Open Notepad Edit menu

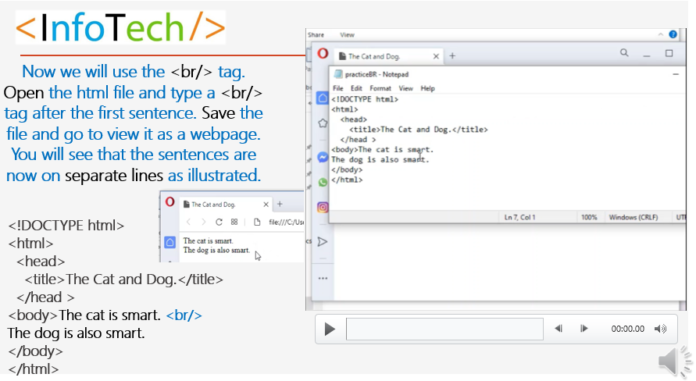coord(356,88)
